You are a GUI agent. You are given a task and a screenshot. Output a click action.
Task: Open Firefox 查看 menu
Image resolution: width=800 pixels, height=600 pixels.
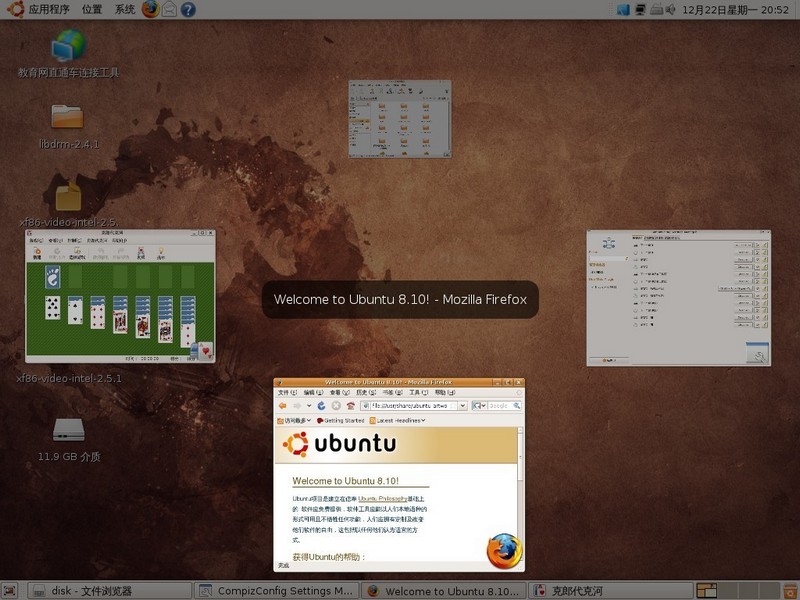(339, 392)
